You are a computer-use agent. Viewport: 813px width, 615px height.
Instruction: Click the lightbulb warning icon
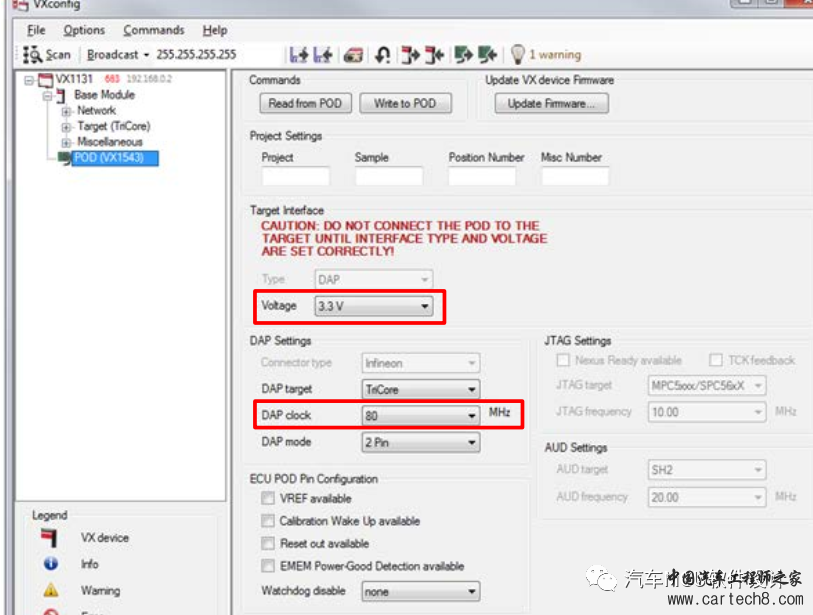517,54
